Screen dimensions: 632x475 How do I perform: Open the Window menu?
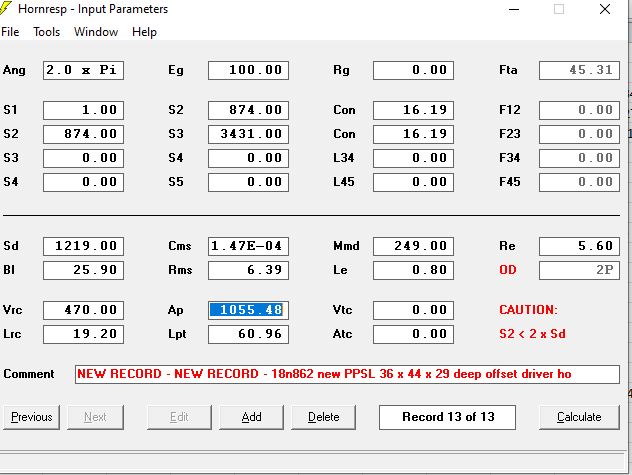(96, 32)
